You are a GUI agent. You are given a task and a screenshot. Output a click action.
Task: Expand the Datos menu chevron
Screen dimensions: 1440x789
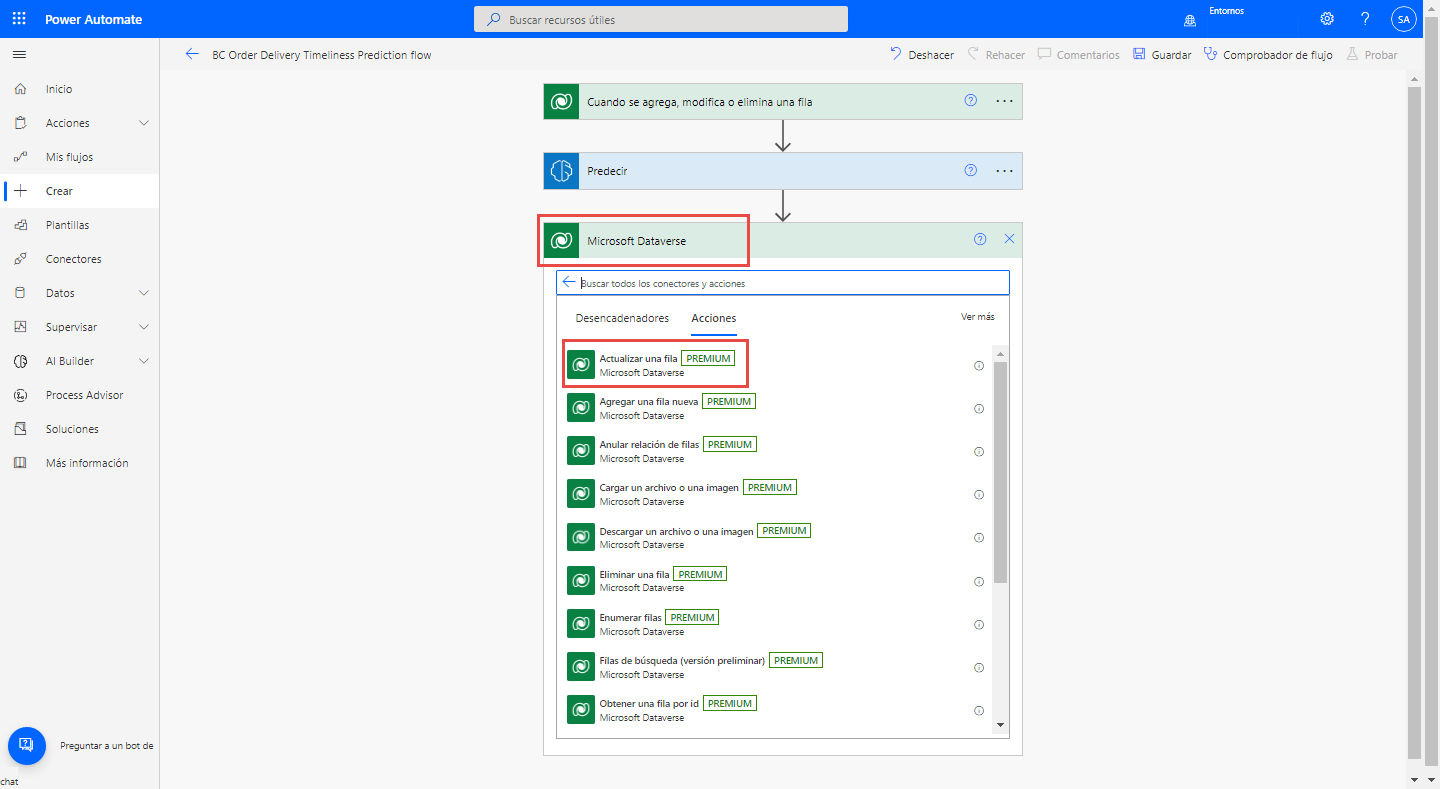click(x=144, y=293)
